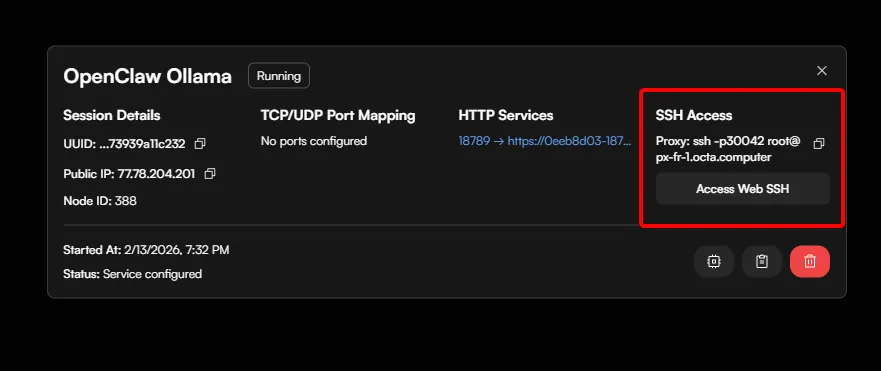This screenshot has width=881, height=371.
Task: Click the SSH proxy command text
Action: (x=728, y=149)
